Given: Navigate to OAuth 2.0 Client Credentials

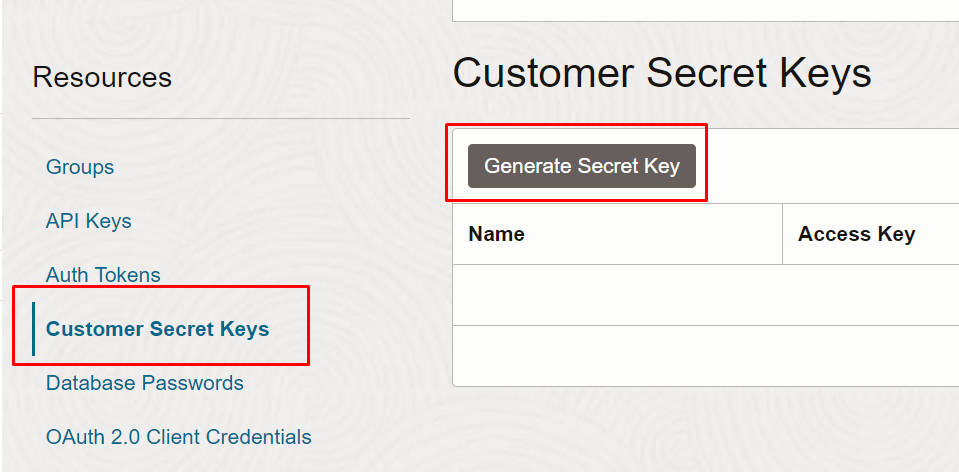Looking at the screenshot, I should coord(179,437).
